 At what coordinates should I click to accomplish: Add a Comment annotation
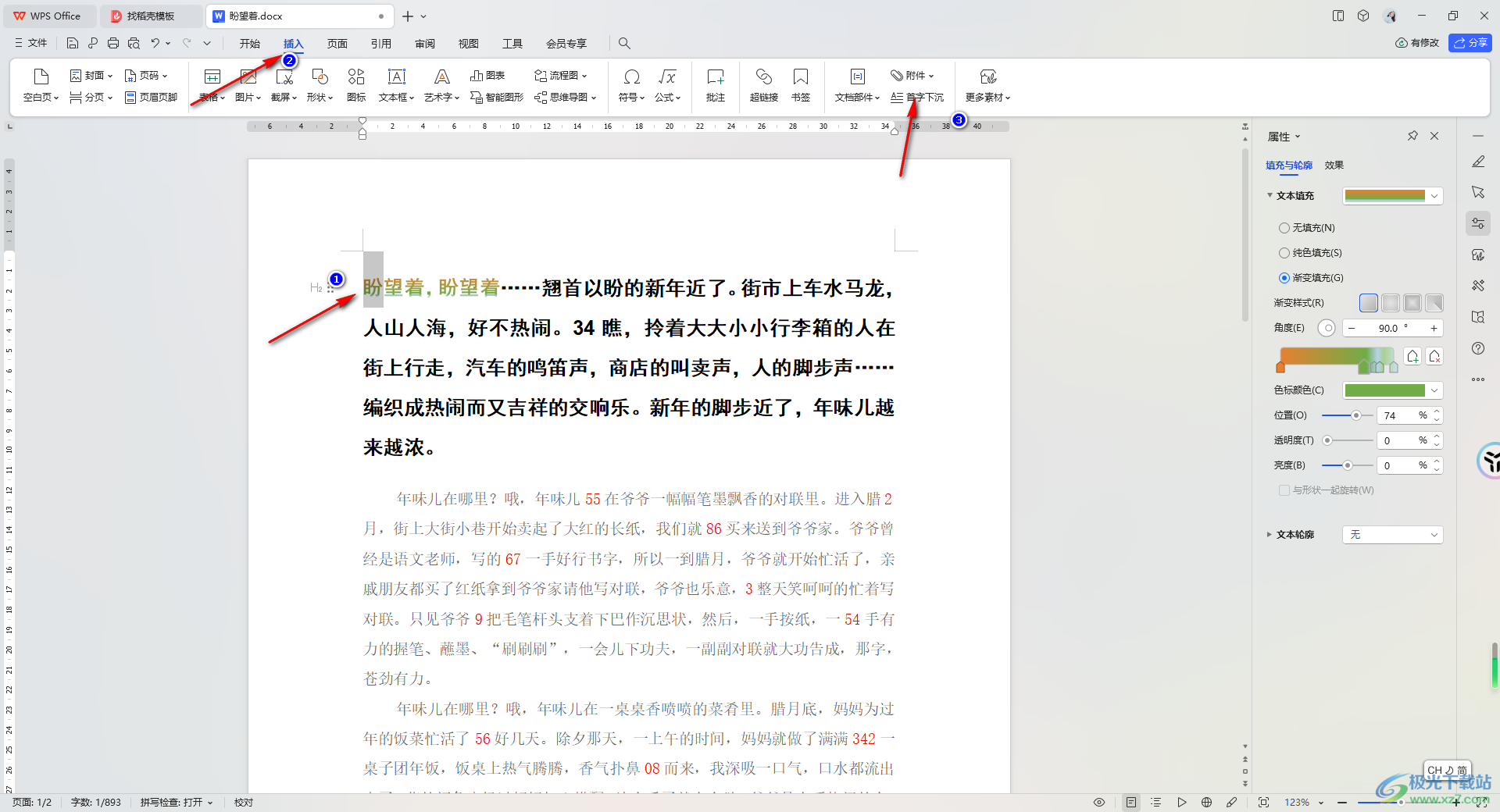(x=716, y=85)
